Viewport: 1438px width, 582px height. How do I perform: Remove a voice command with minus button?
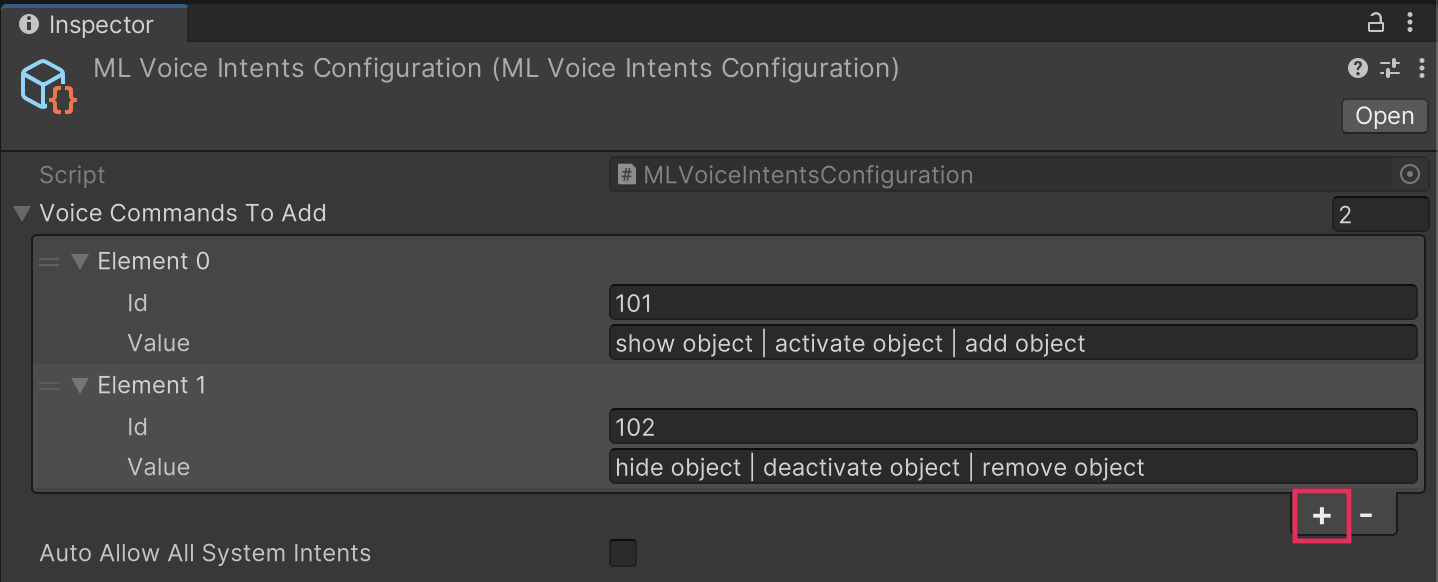[x=1366, y=515]
